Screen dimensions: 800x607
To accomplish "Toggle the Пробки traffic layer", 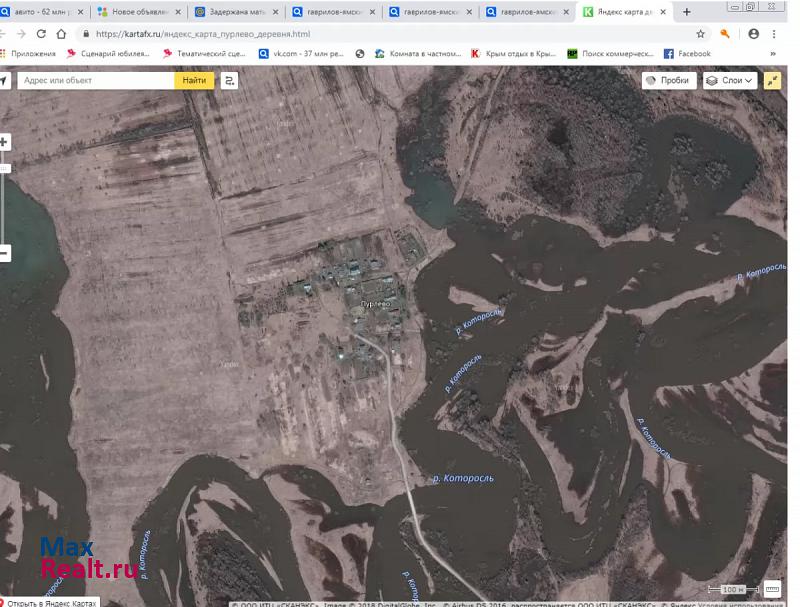I will (x=668, y=80).
